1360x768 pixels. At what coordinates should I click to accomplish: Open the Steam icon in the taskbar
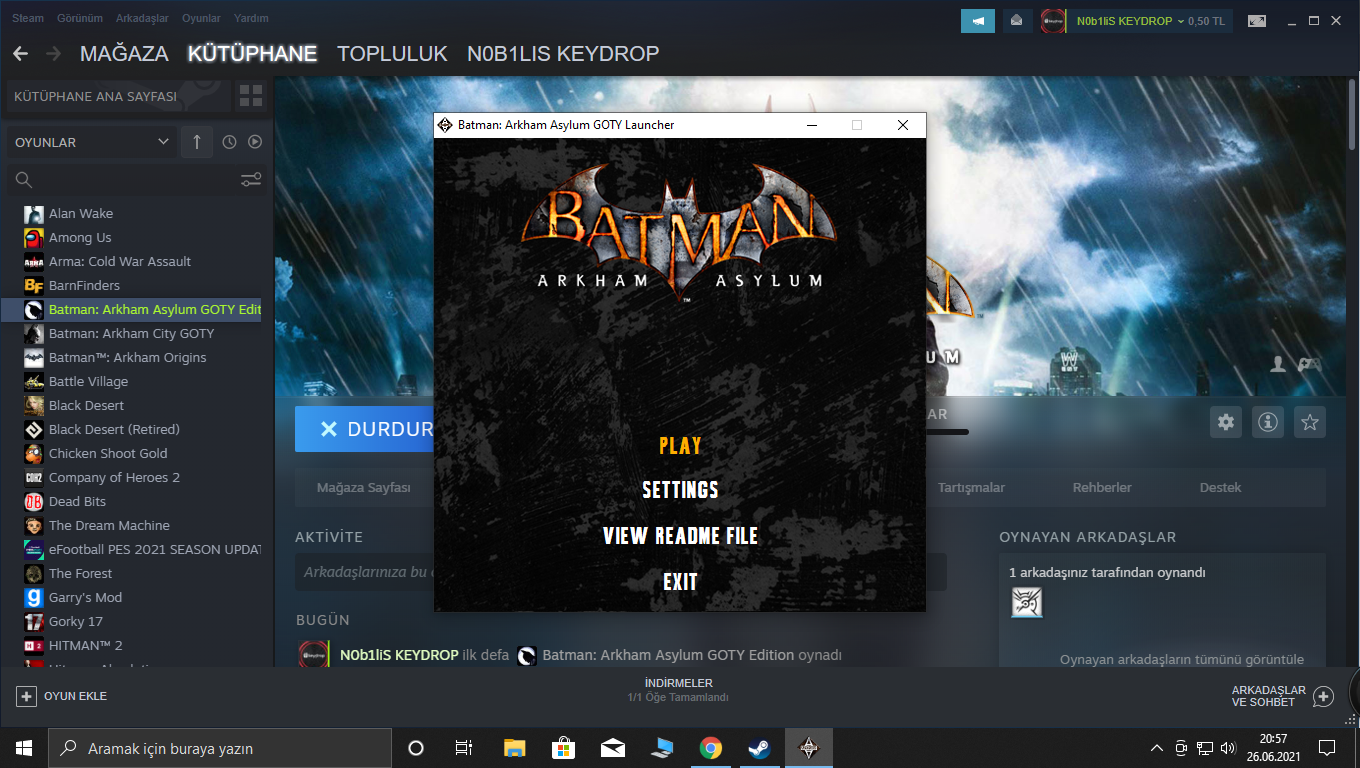coord(759,748)
